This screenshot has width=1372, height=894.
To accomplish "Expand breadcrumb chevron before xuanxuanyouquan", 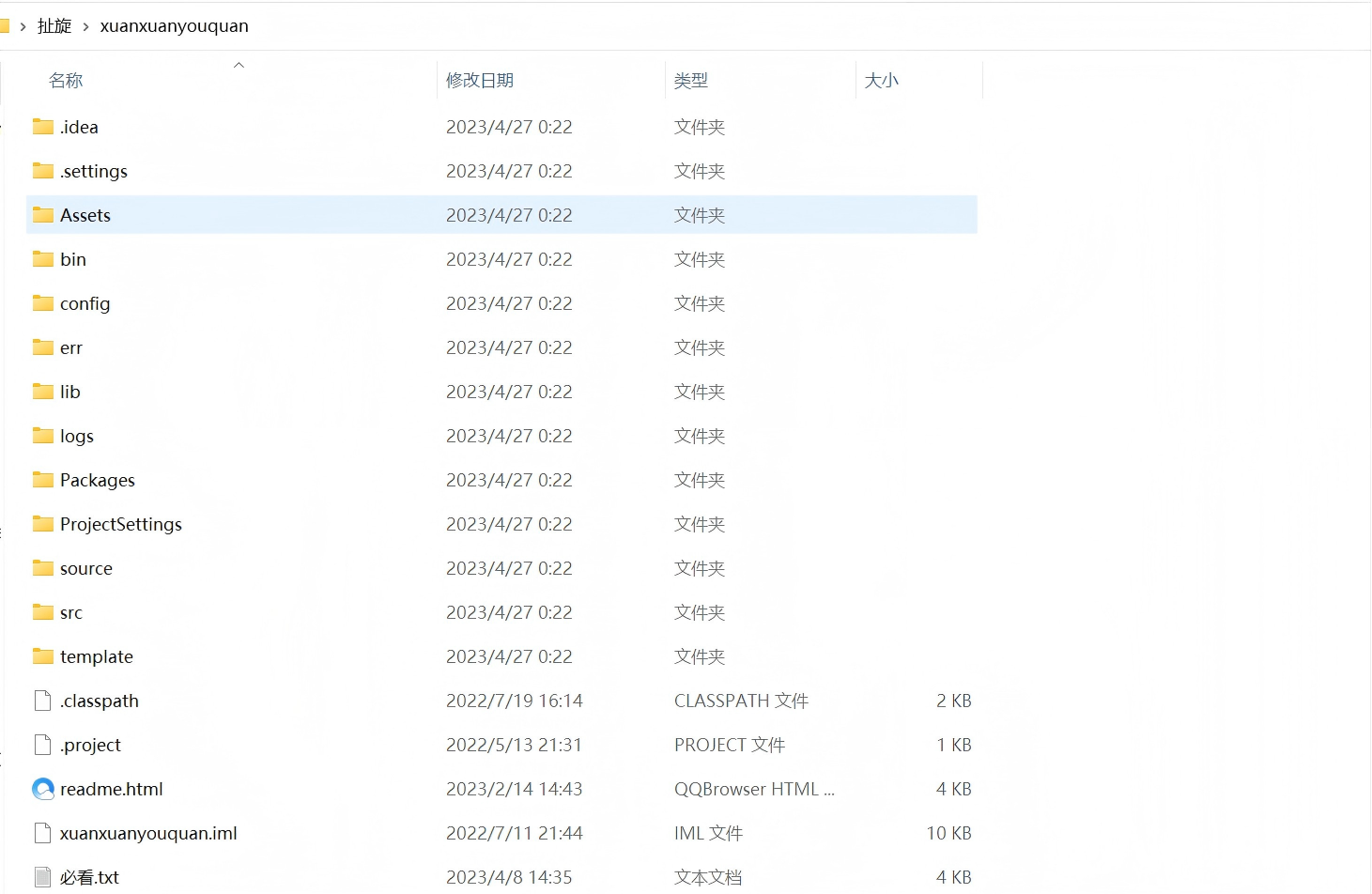I will point(85,26).
